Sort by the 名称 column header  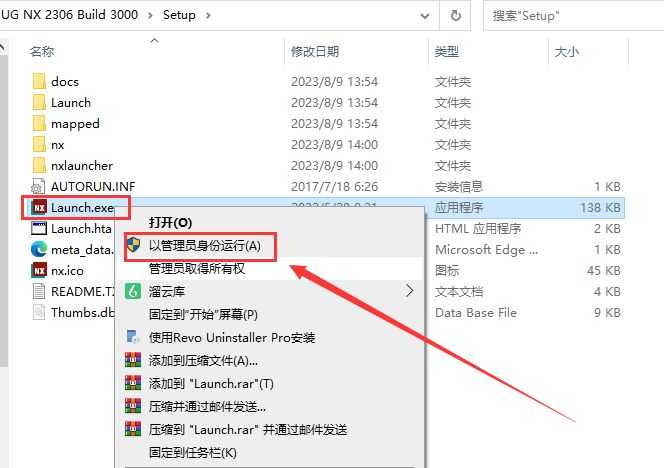(42, 52)
